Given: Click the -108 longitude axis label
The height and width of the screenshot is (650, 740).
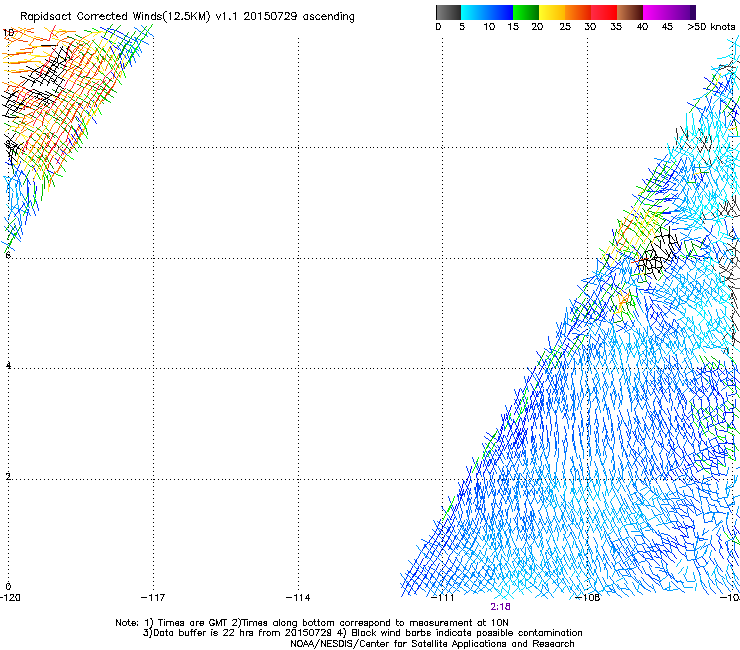Looking at the screenshot, I should click(x=588, y=598).
